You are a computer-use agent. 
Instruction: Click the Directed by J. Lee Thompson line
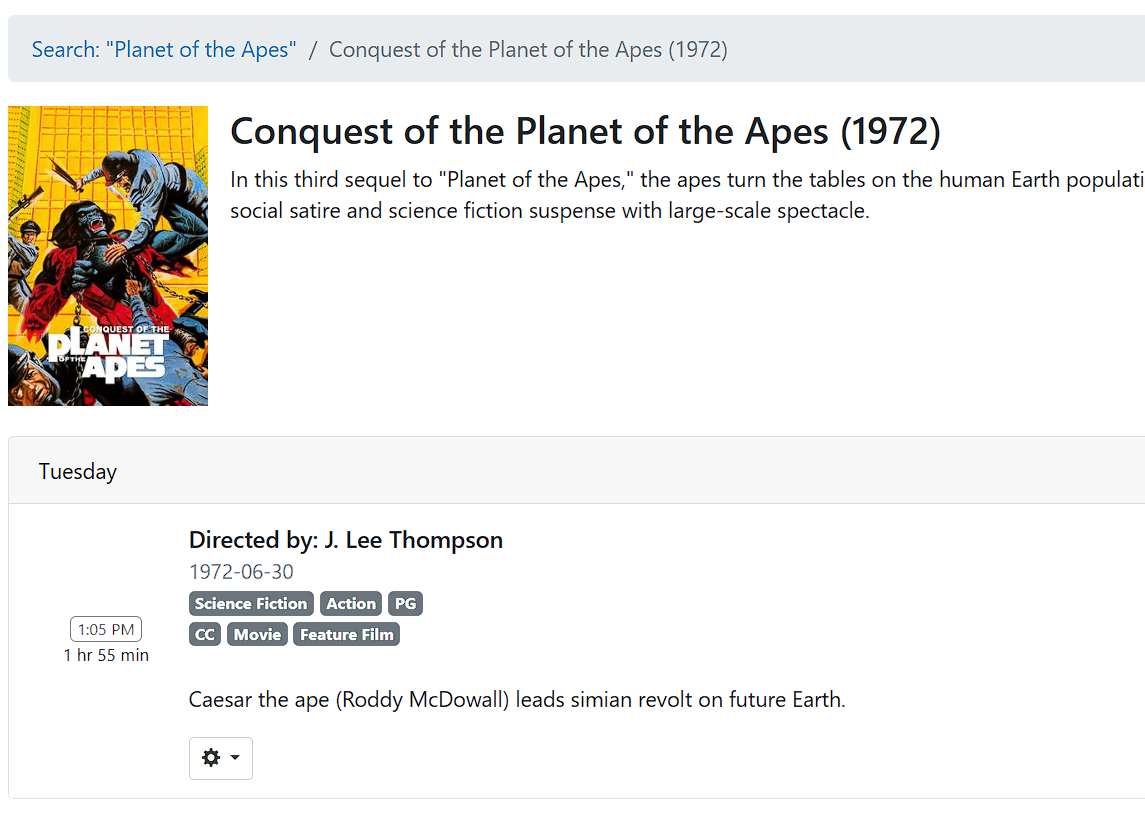point(346,540)
